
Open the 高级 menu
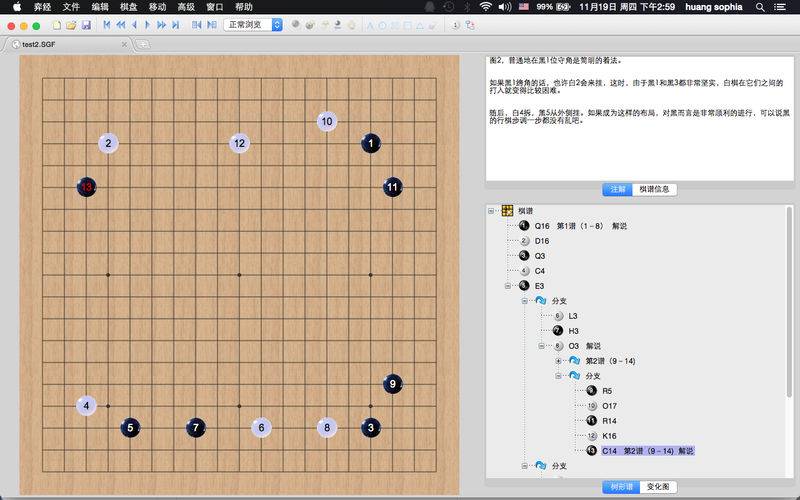[x=186, y=7]
